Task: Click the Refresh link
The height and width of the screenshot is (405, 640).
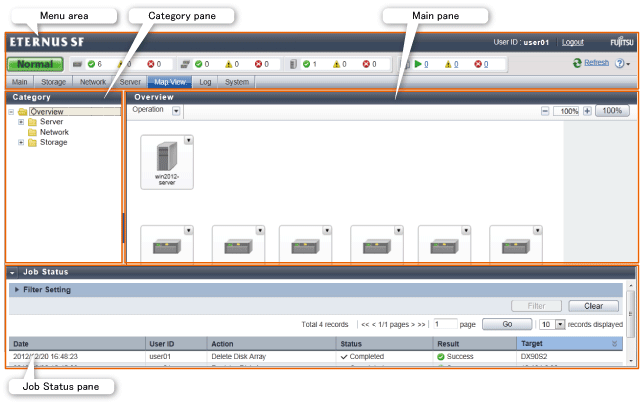Action: [596, 62]
